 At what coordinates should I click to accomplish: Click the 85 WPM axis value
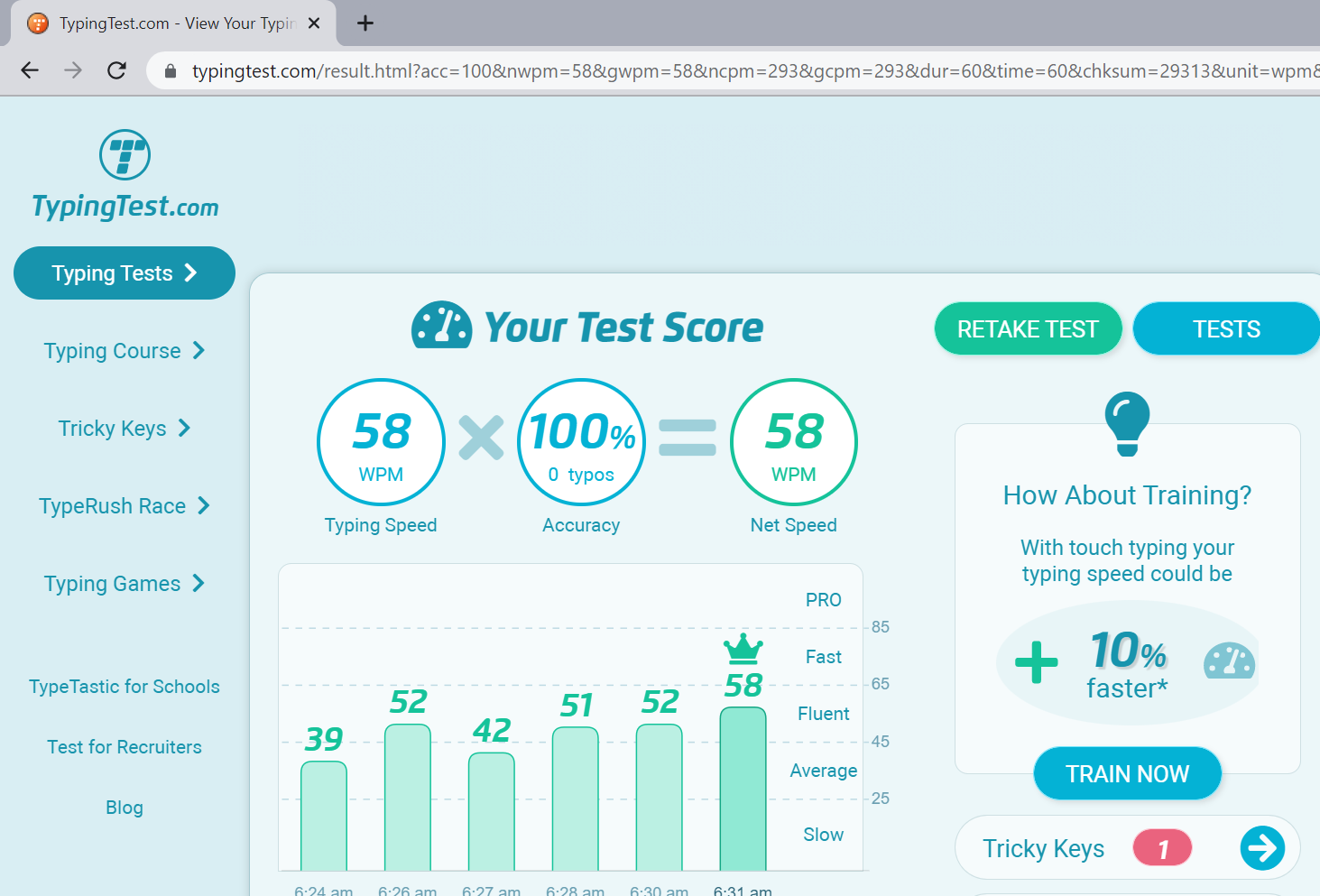pyautogui.click(x=881, y=627)
